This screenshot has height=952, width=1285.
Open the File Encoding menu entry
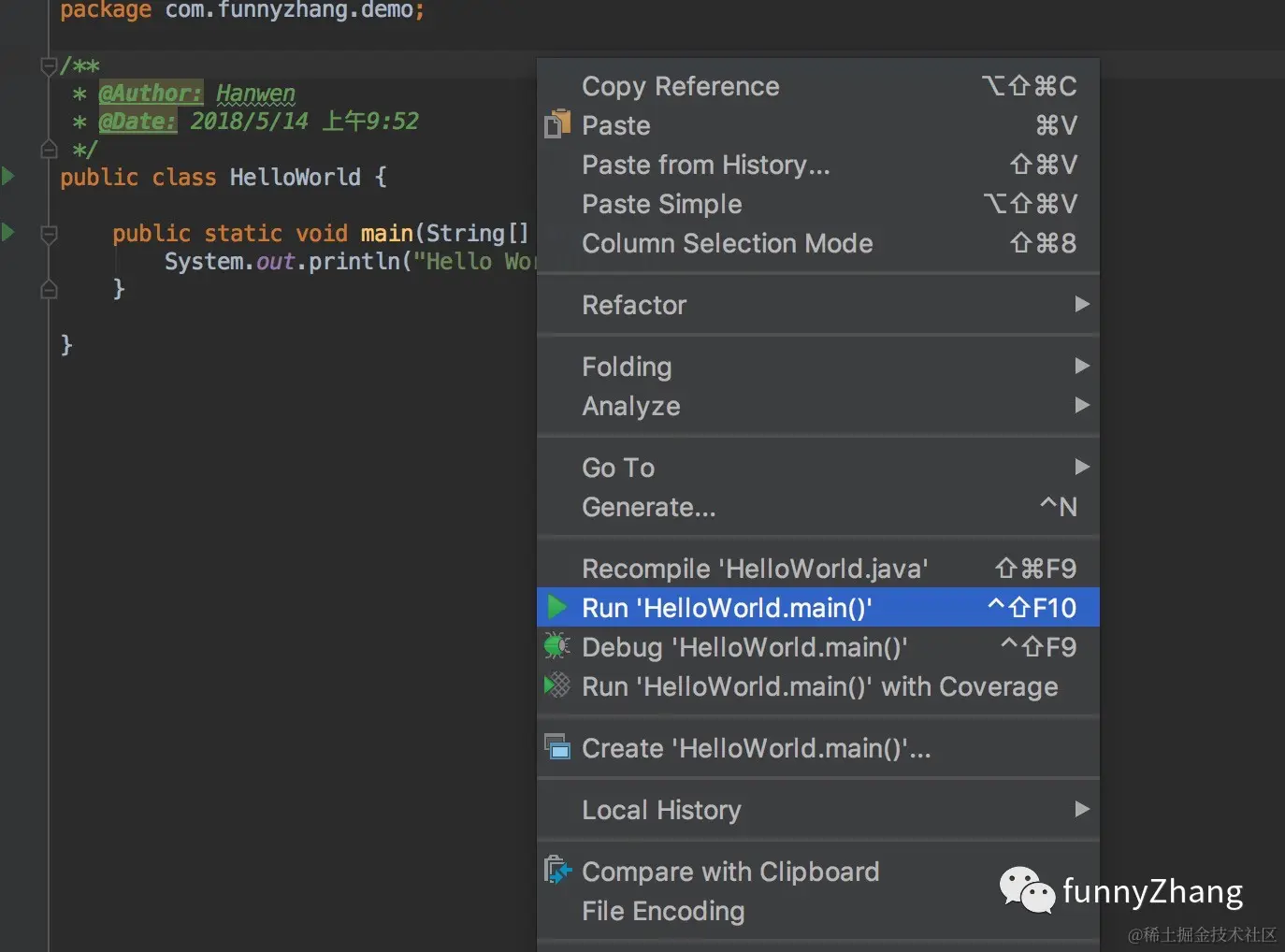click(x=818, y=911)
